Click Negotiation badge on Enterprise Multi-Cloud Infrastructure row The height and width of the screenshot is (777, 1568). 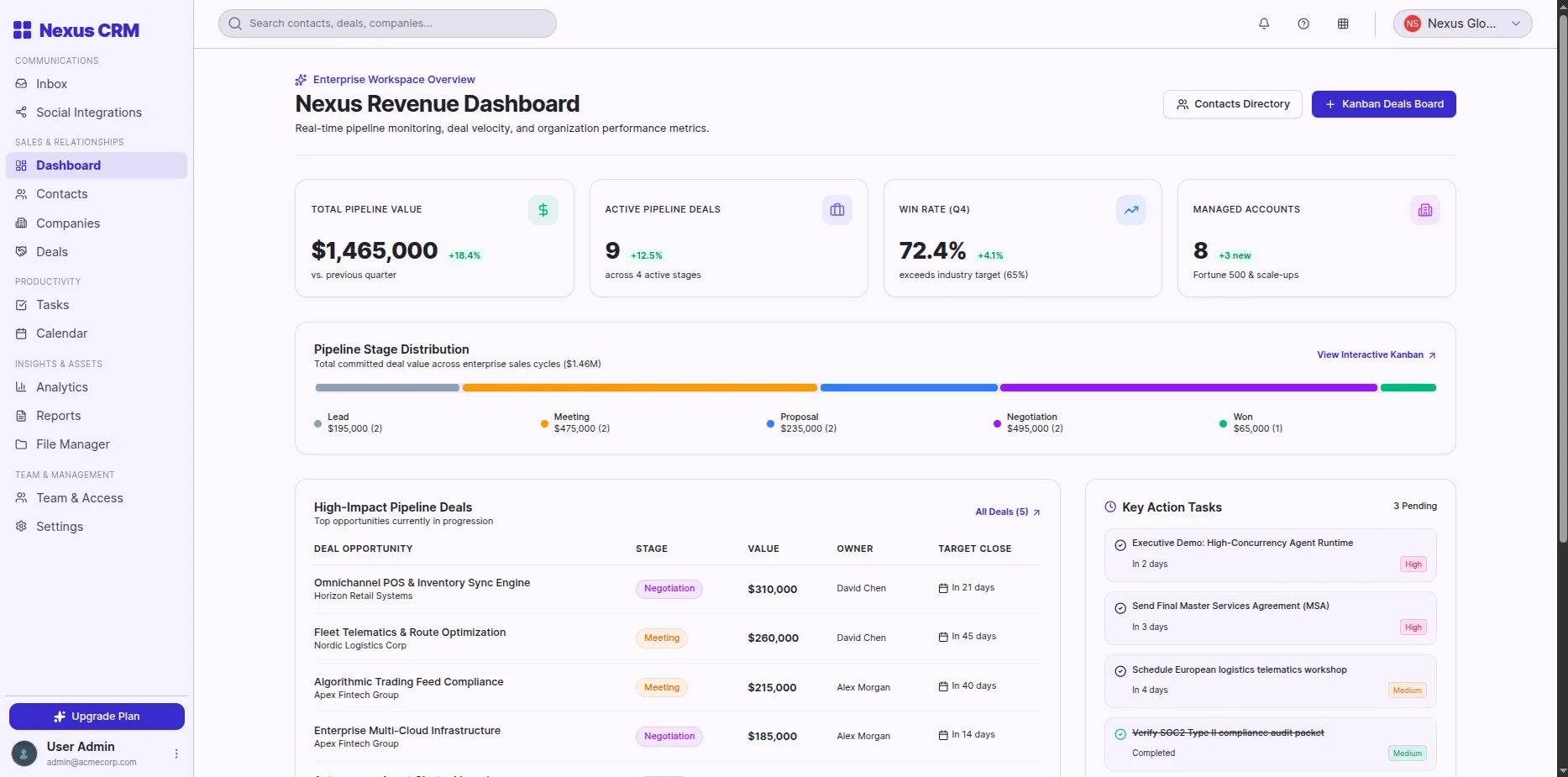point(669,736)
